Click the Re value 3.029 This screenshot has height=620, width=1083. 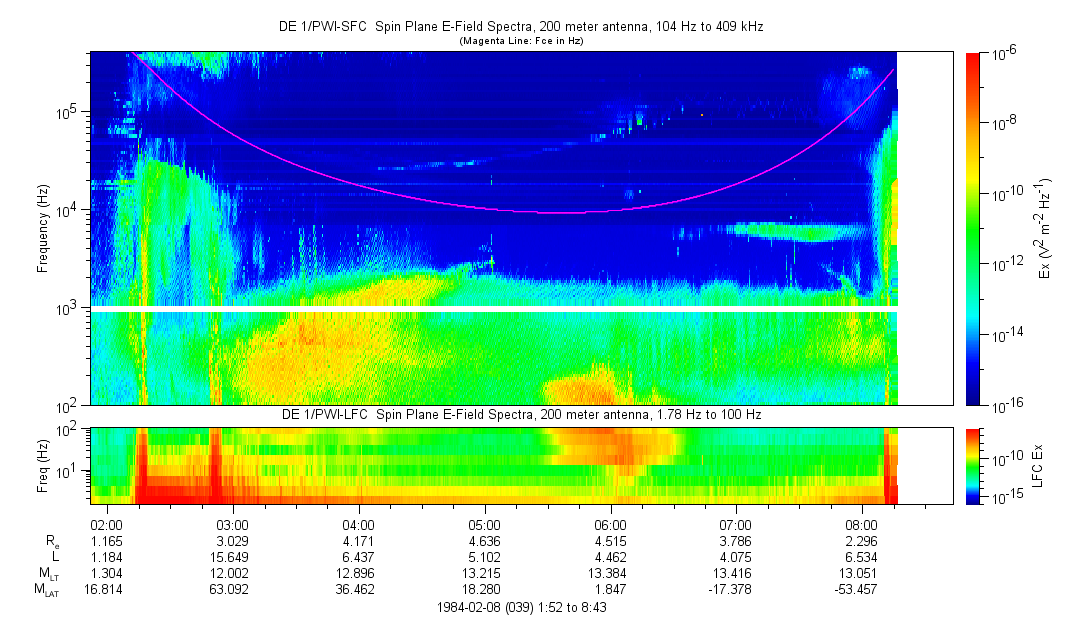click(x=233, y=541)
